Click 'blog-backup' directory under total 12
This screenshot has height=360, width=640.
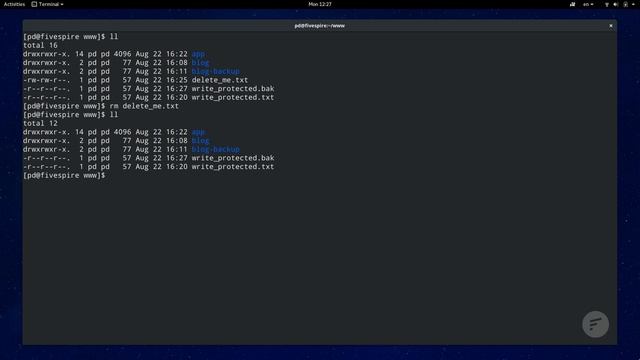pos(216,149)
